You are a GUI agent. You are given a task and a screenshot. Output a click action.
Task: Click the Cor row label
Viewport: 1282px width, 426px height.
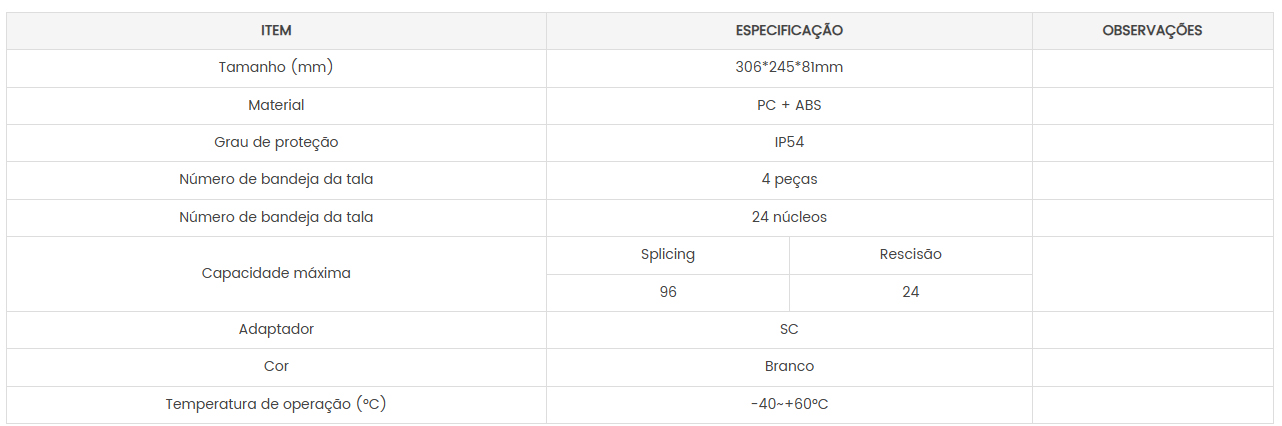[x=276, y=366]
